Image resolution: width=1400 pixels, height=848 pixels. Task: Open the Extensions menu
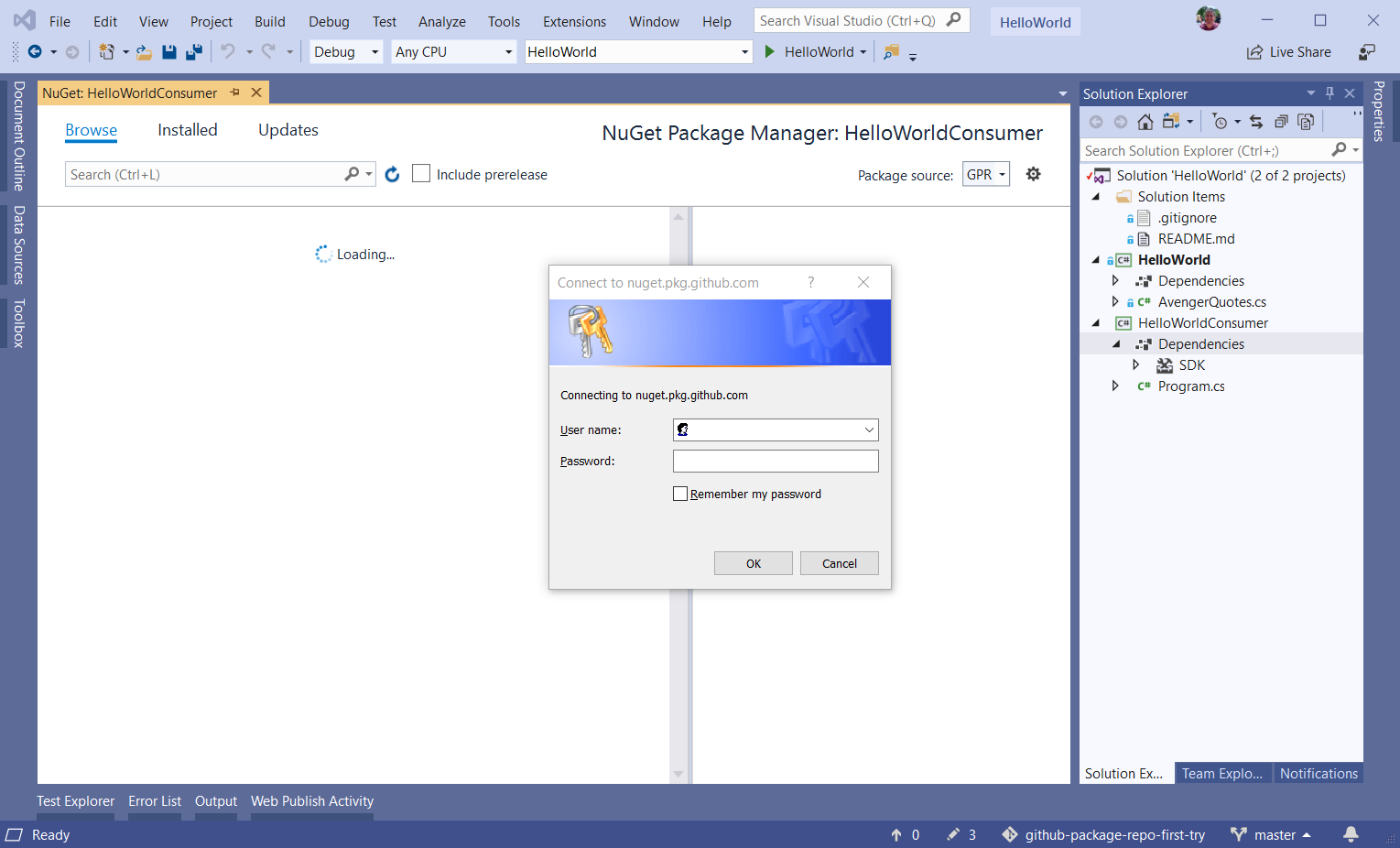pos(573,21)
